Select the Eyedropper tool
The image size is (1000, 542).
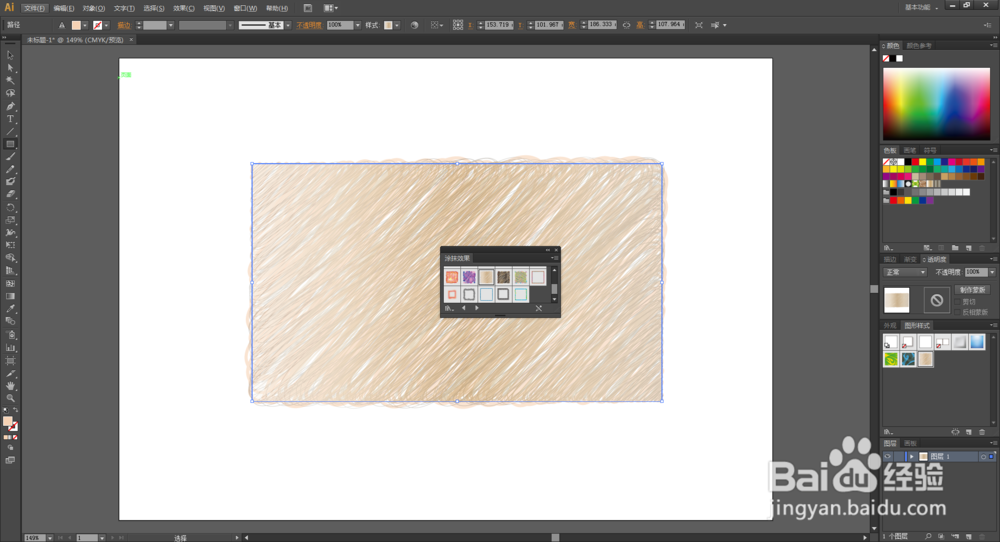coord(10,309)
